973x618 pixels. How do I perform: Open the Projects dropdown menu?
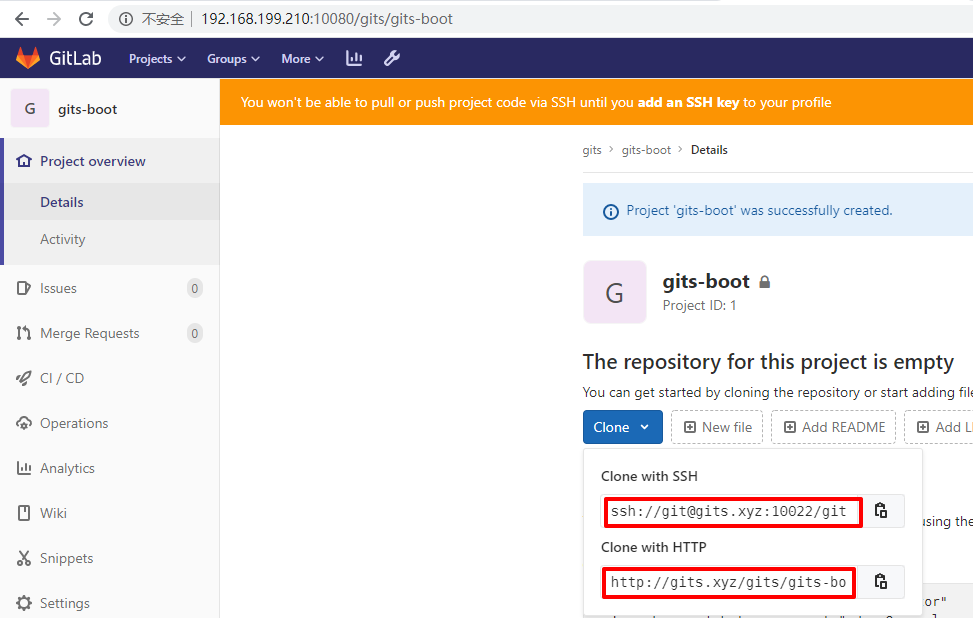coord(157,58)
